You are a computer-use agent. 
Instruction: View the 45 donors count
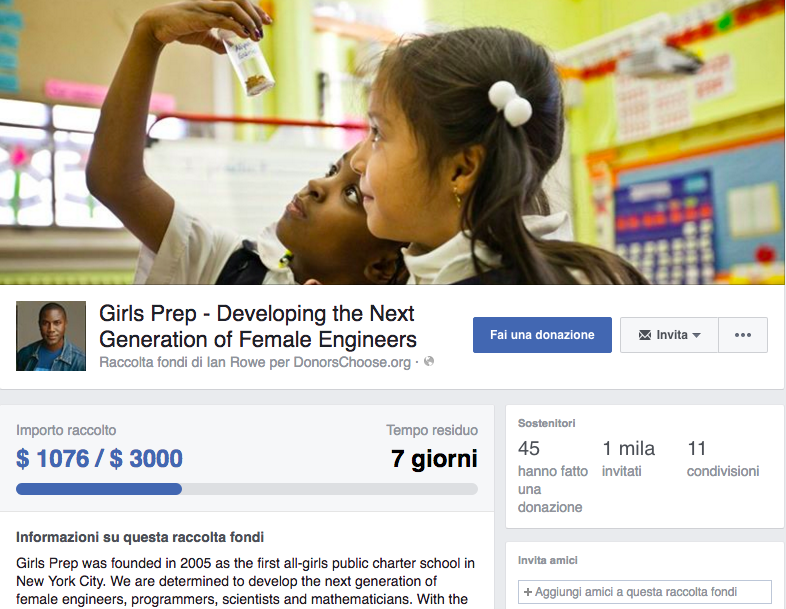point(529,449)
